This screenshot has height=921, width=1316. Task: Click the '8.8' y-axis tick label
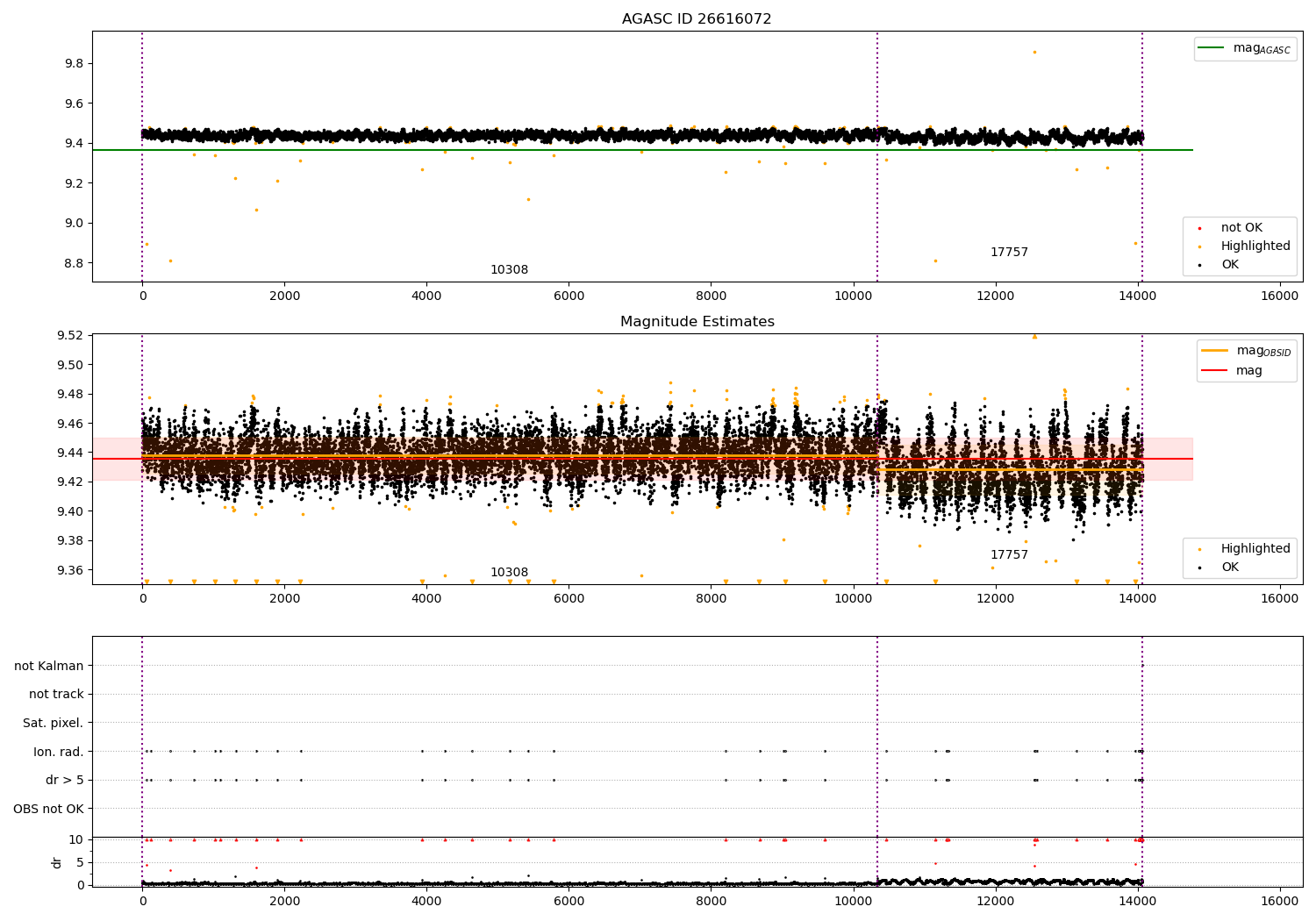74,263
